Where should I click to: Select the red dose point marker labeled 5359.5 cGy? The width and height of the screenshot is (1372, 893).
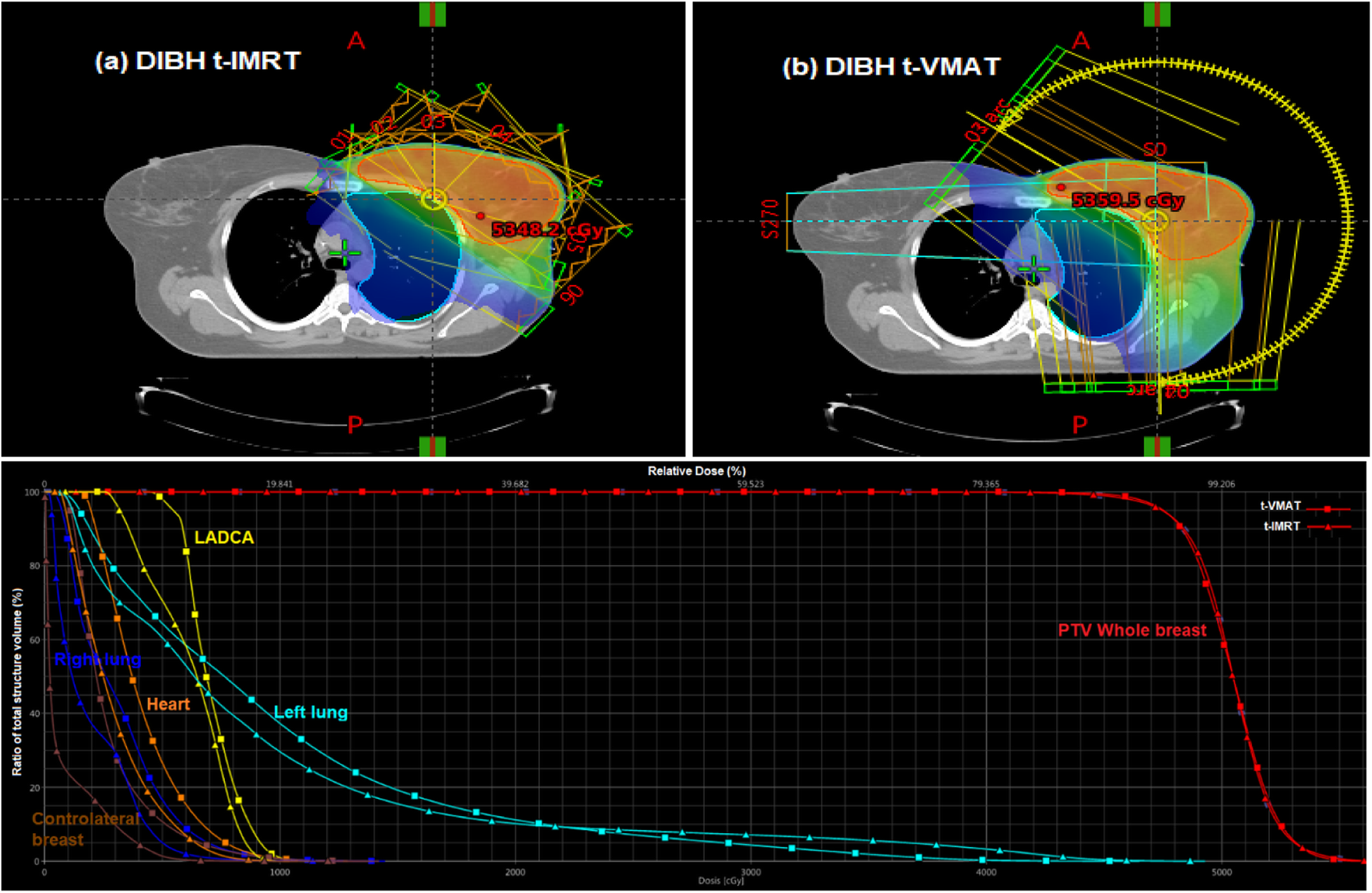[1062, 187]
